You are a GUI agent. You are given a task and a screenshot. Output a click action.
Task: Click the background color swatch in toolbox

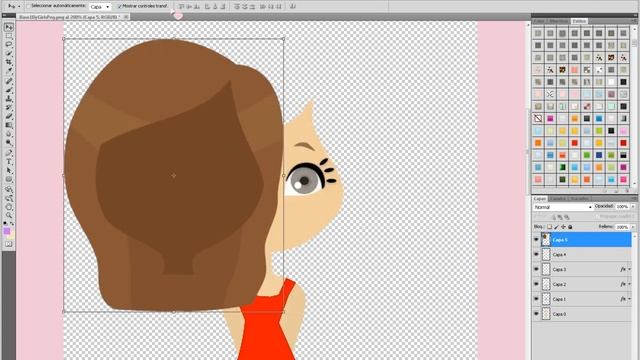pyautogui.click(x=12, y=236)
